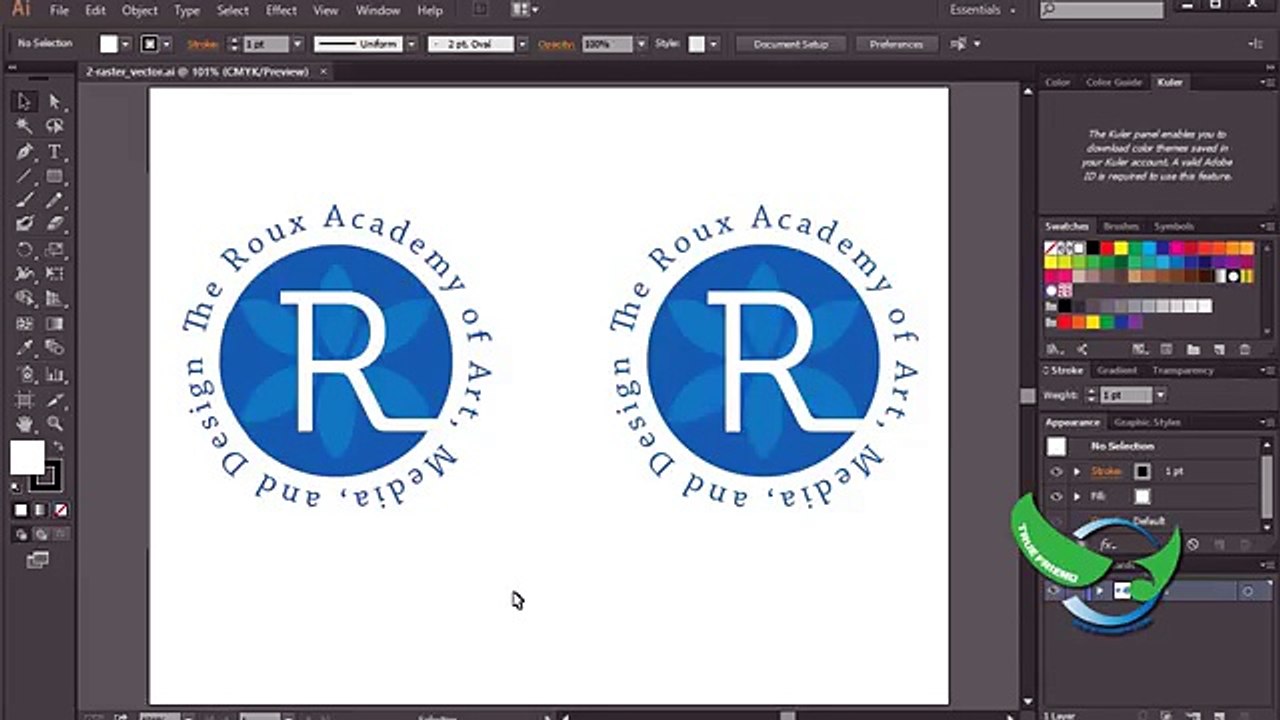This screenshot has width=1280, height=720.
Task: Click New Color Group folder icon in Swatches
Action: 1193,349
